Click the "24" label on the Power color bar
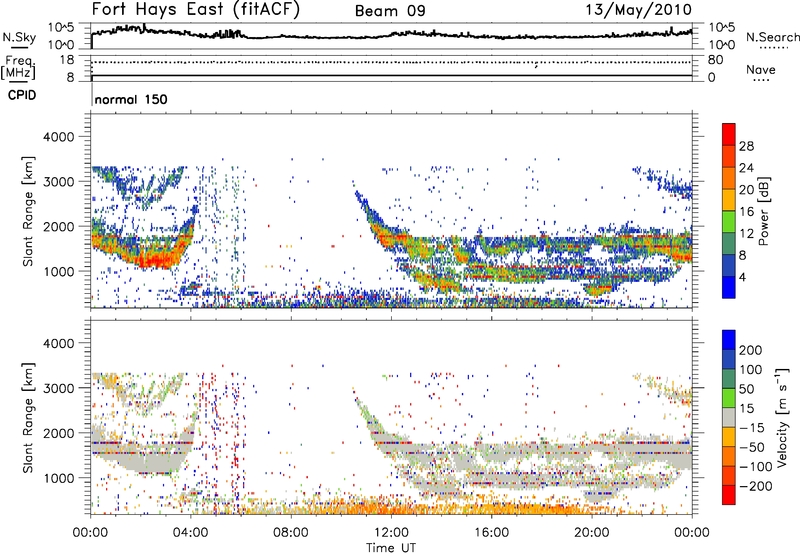The width and height of the screenshot is (800, 554). tap(746, 168)
